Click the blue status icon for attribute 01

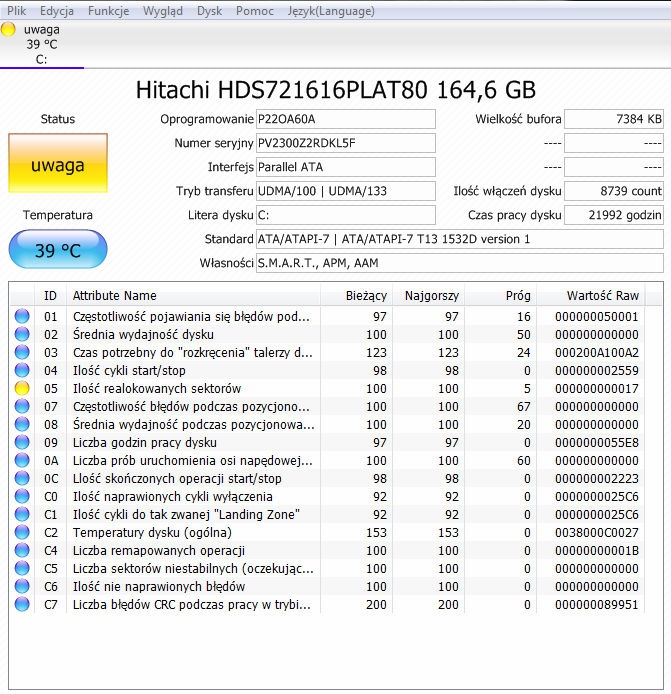[x=22, y=316]
